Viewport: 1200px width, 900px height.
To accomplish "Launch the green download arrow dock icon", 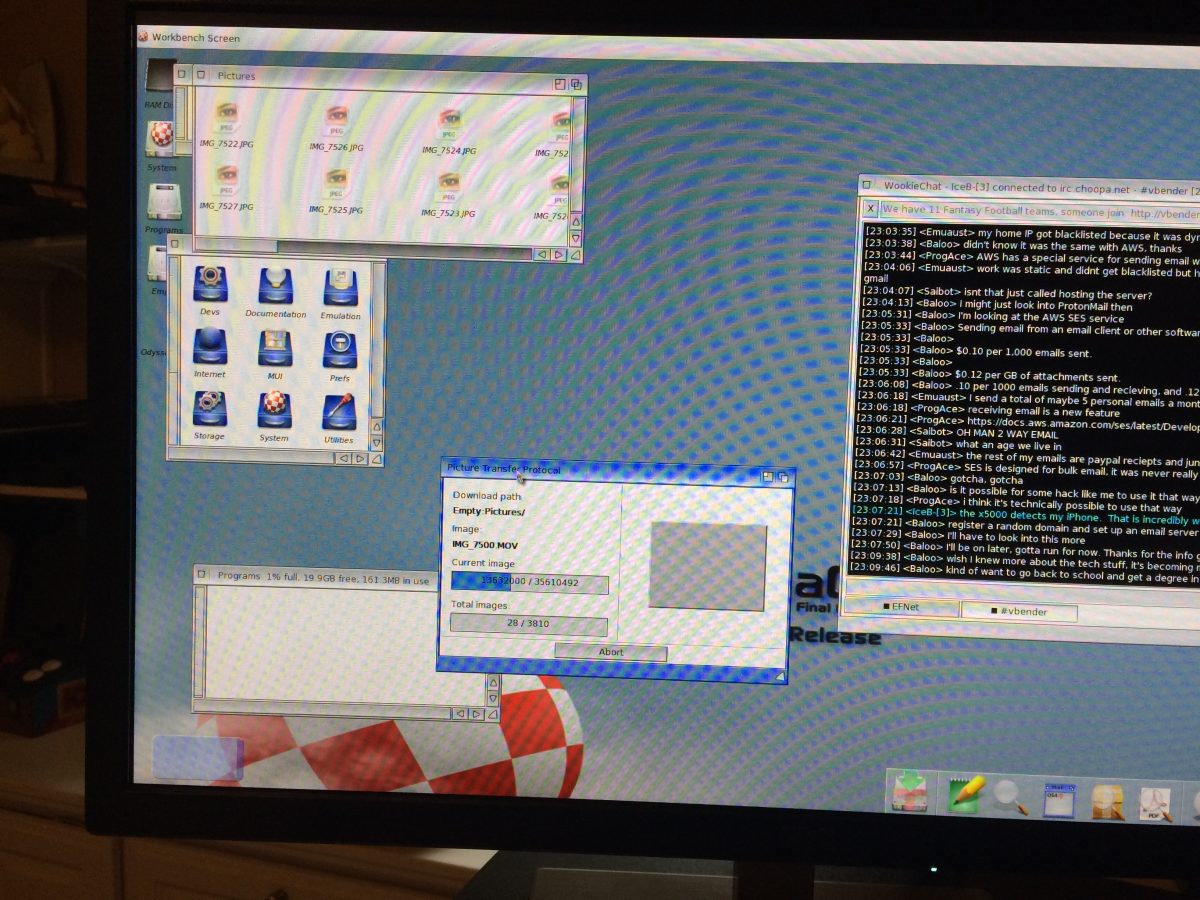I will (x=910, y=793).
